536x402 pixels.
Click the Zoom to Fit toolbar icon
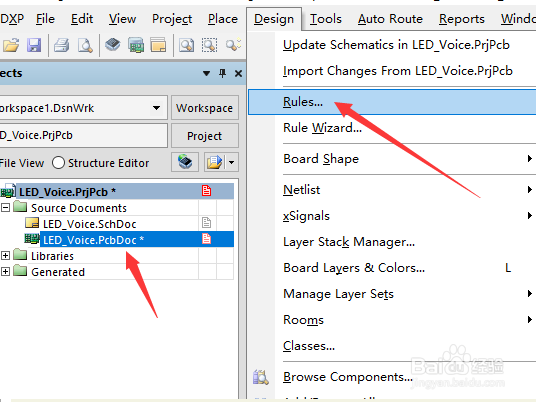(187, 45)
